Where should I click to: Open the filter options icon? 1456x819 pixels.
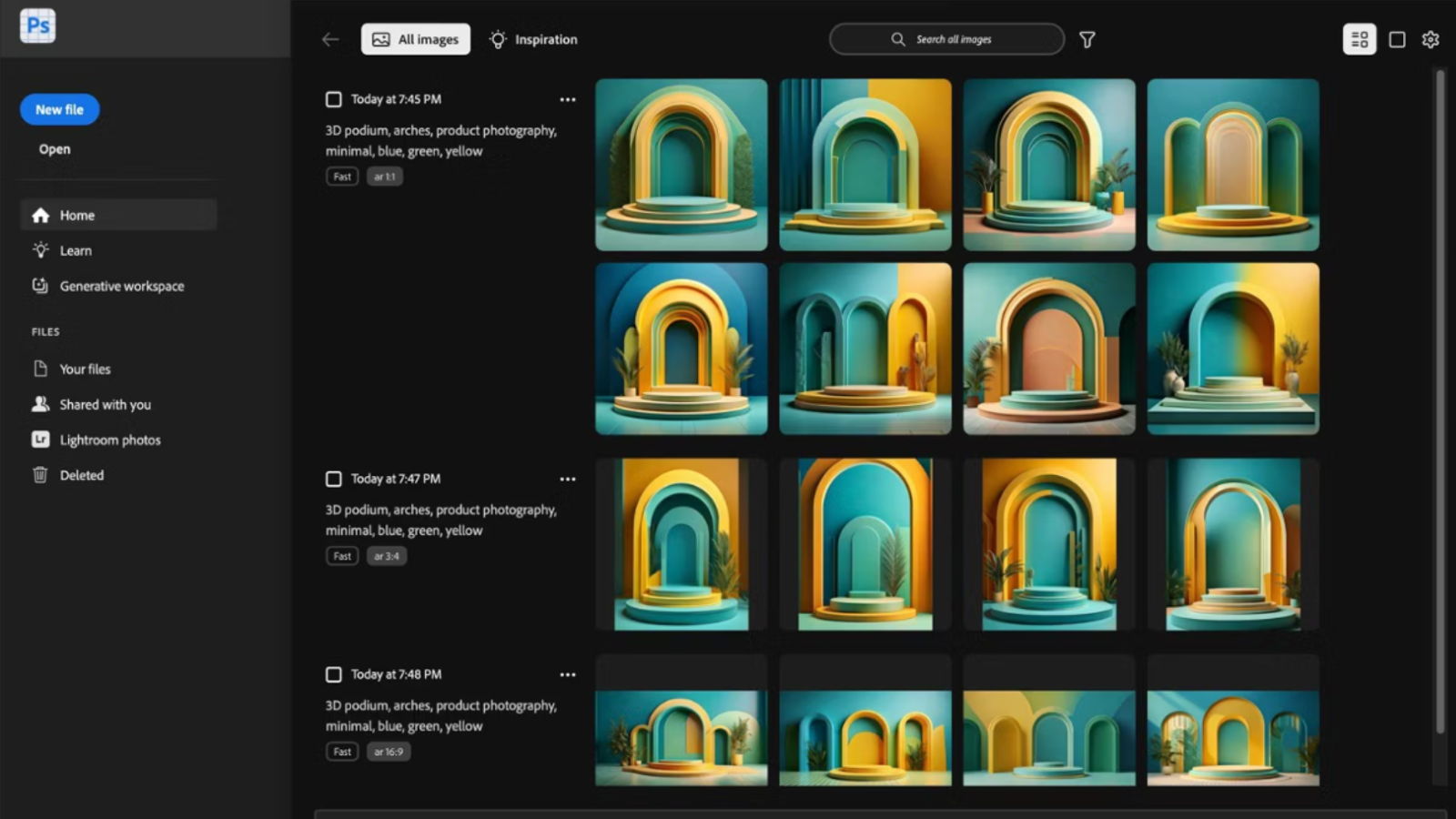(1087, 39)
